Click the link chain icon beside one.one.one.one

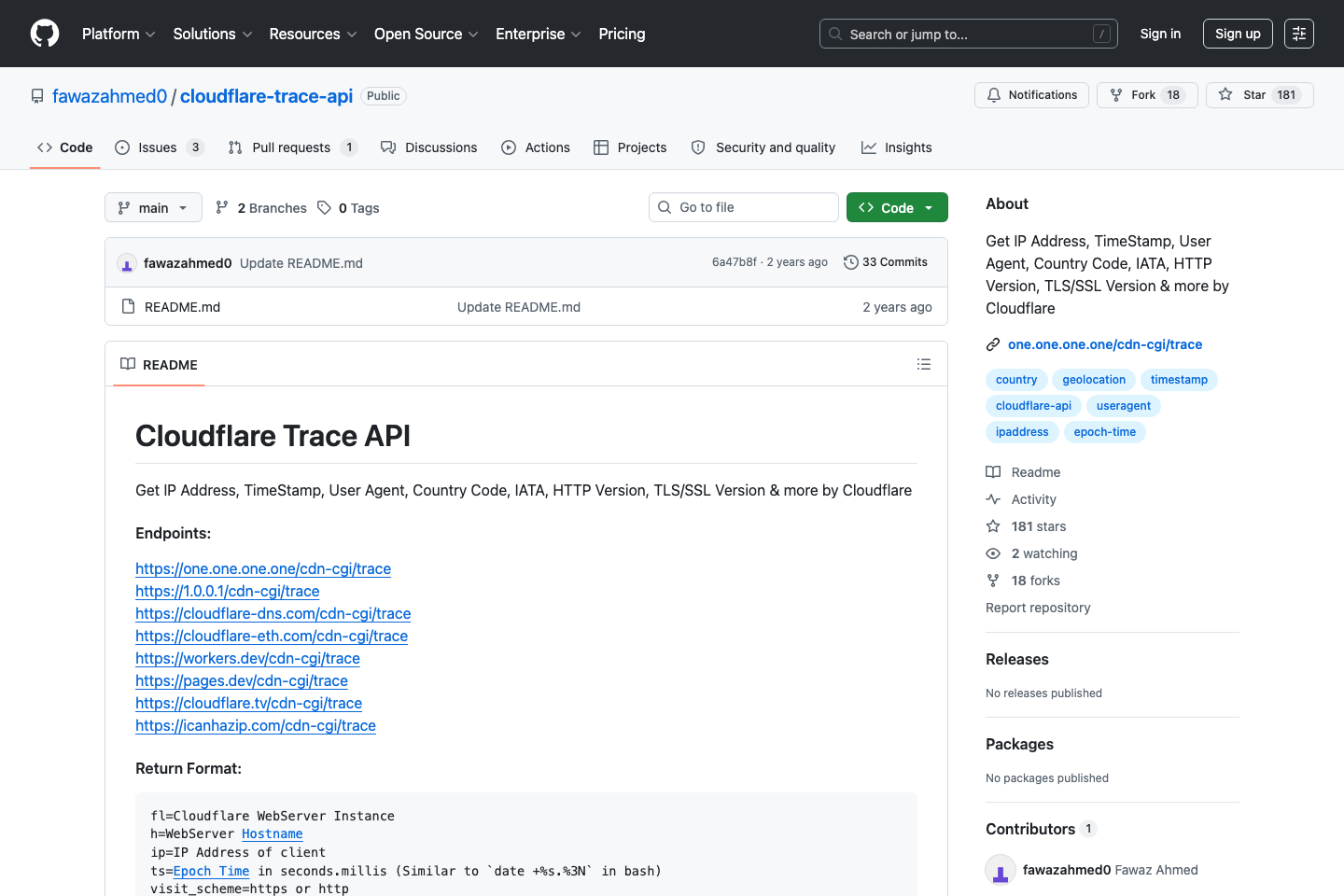tap(992, 343)
